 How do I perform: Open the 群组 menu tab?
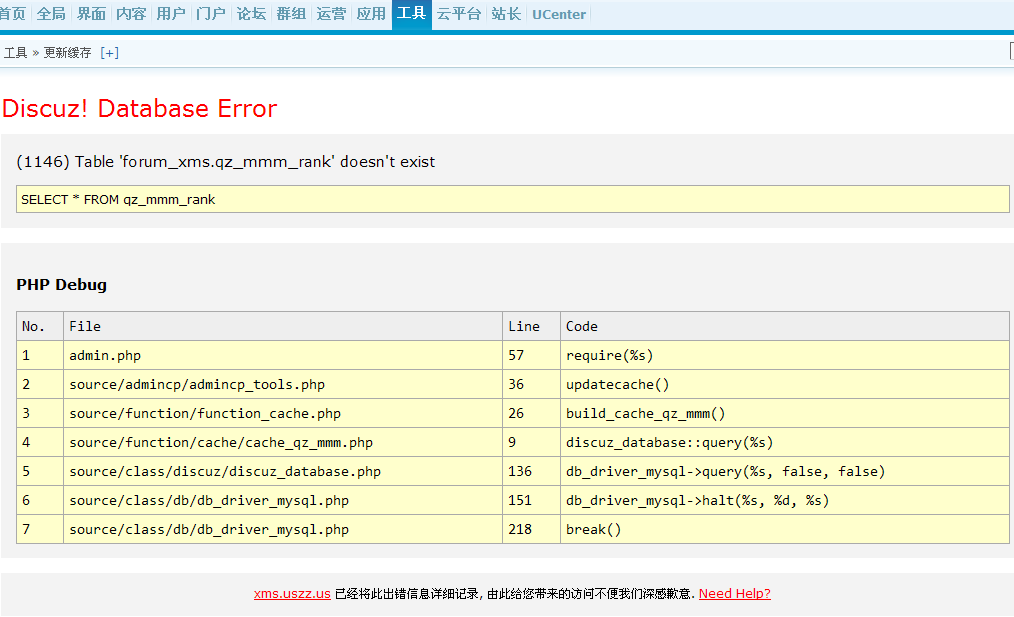tap(291, 14)
